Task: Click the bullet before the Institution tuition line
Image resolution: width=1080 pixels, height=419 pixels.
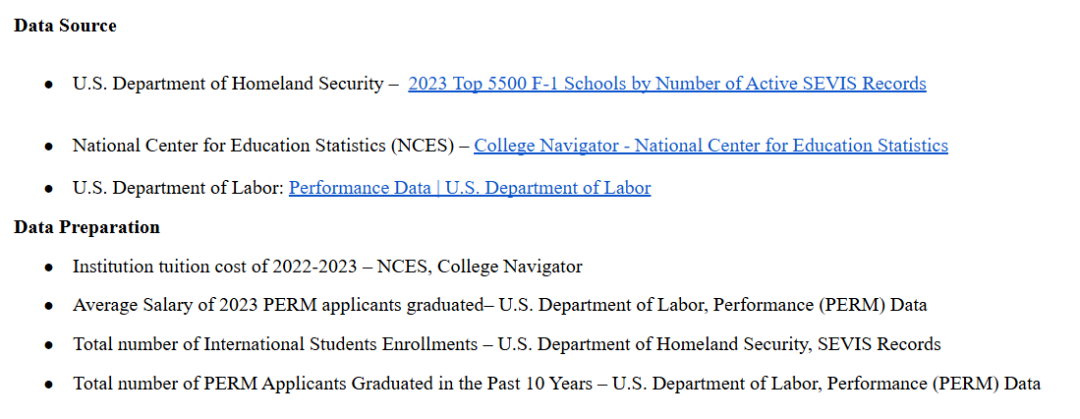Action: [48, 268]
